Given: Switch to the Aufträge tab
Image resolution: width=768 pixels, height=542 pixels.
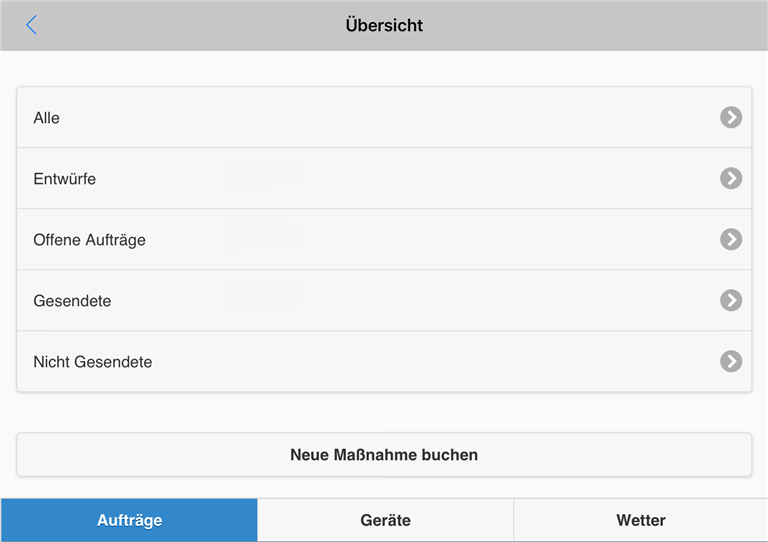Looking at the screenshot, I should tap(129, 520).
